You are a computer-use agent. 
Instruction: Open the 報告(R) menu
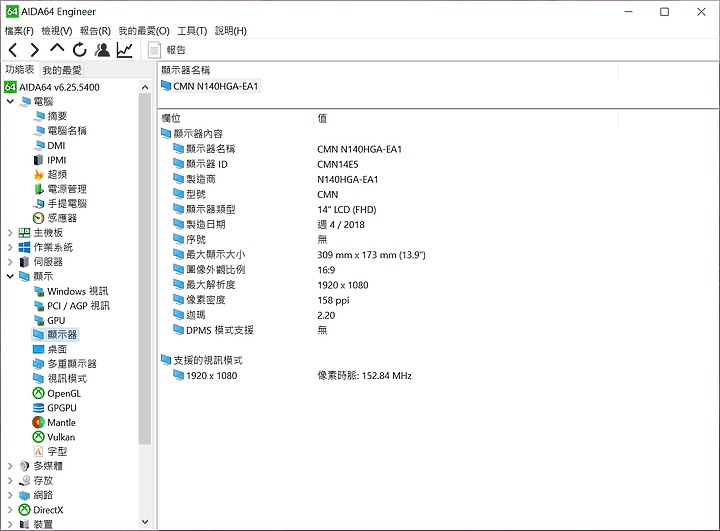click(x=95, y=31)
